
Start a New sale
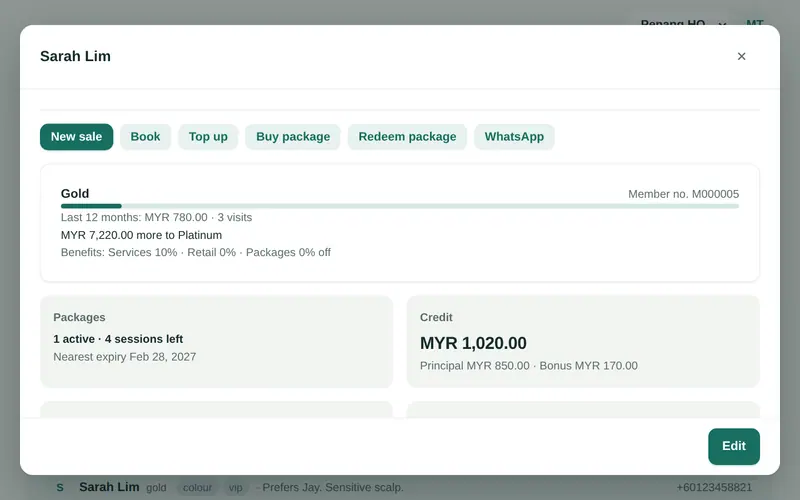[x=77, y=137]
